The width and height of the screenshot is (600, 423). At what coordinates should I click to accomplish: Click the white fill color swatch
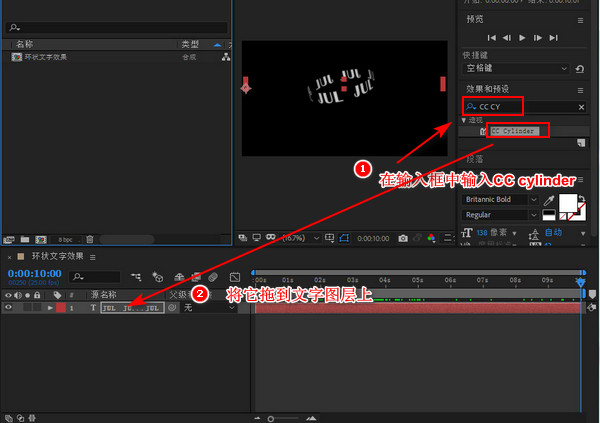coord(568,203)
